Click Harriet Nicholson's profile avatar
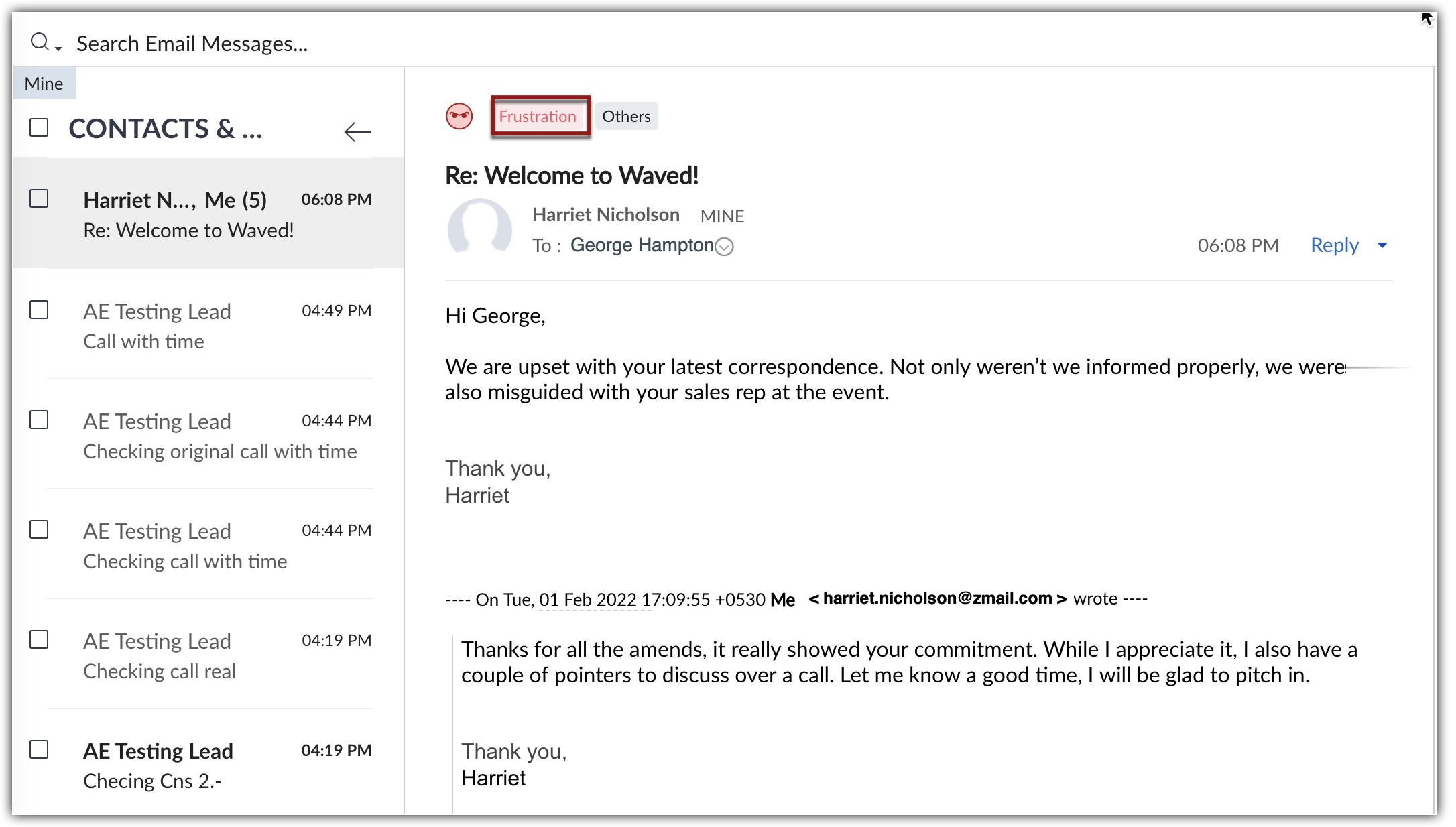This screenshot has width=1456, height=827. point(479,229)
